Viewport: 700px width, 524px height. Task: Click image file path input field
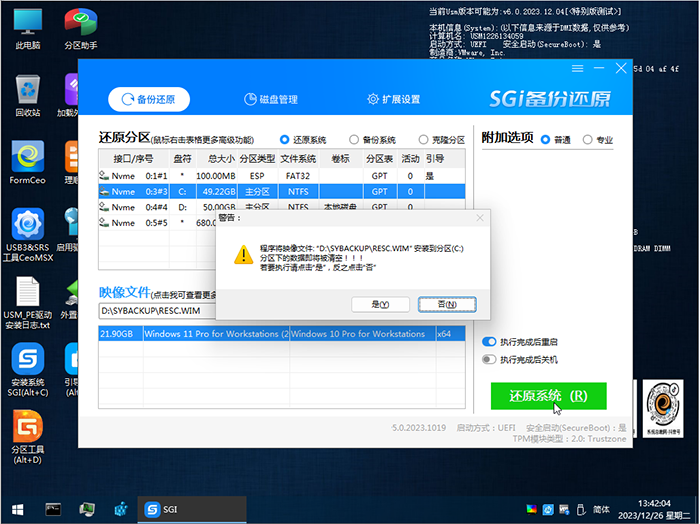click(x=157, y=311)
